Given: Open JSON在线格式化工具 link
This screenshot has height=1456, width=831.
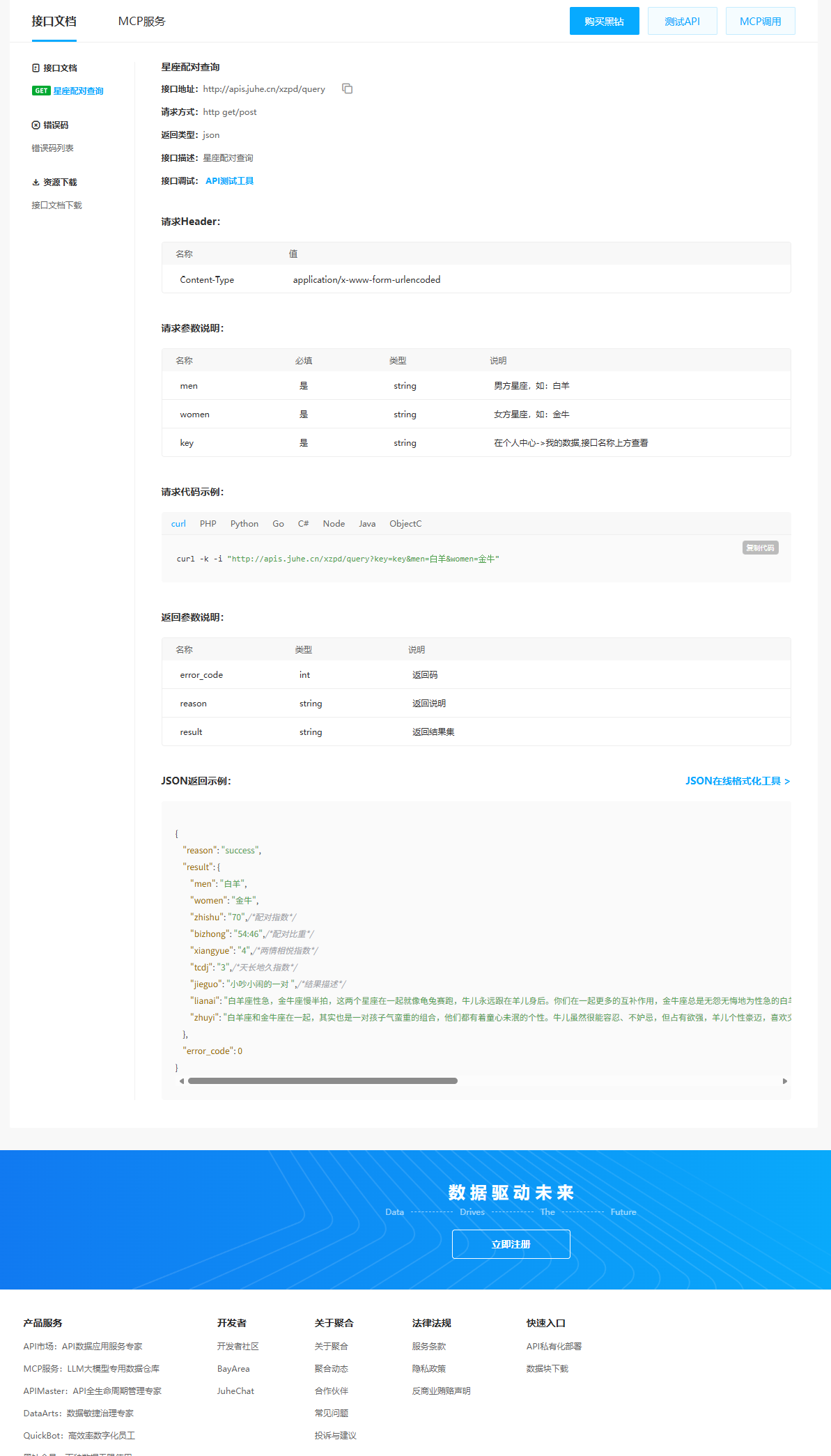Looking at the screenshot, I should (738, 781).
